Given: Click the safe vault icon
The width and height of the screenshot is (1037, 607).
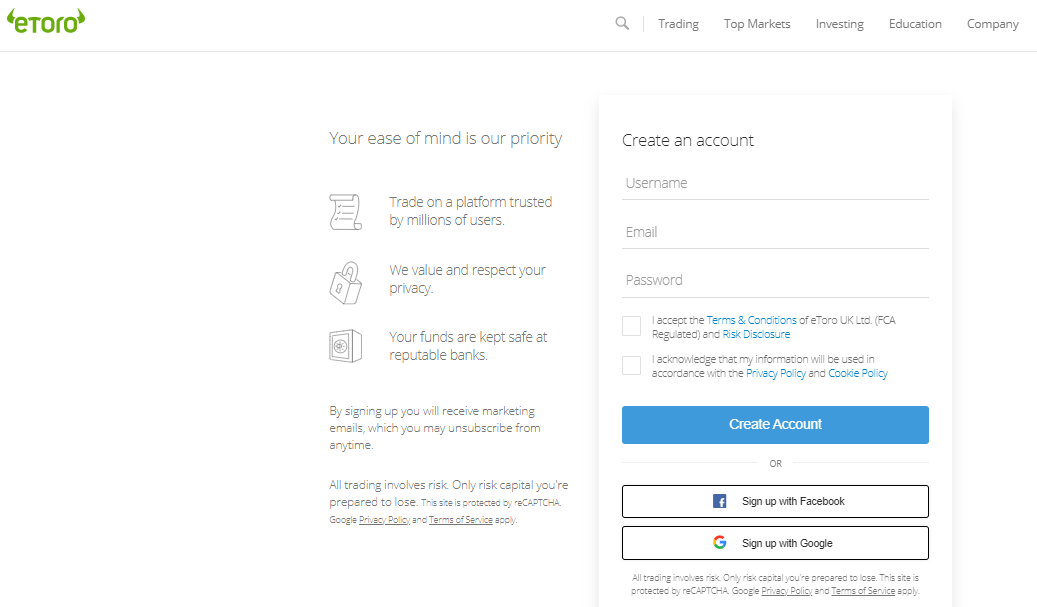Looking at the screenshot, I should pos(345,346).
